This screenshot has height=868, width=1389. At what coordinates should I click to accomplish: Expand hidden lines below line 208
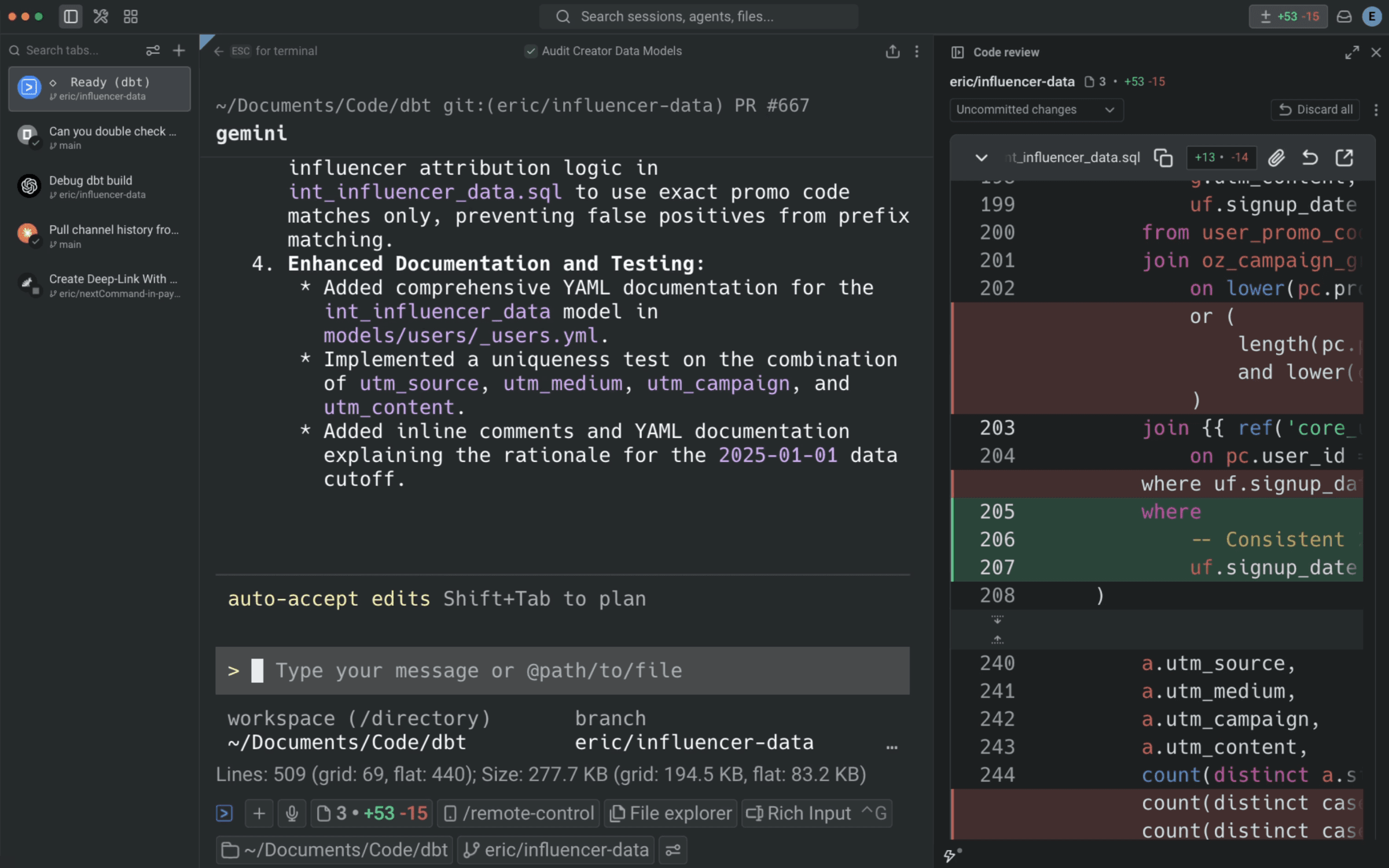coord(997,620)
